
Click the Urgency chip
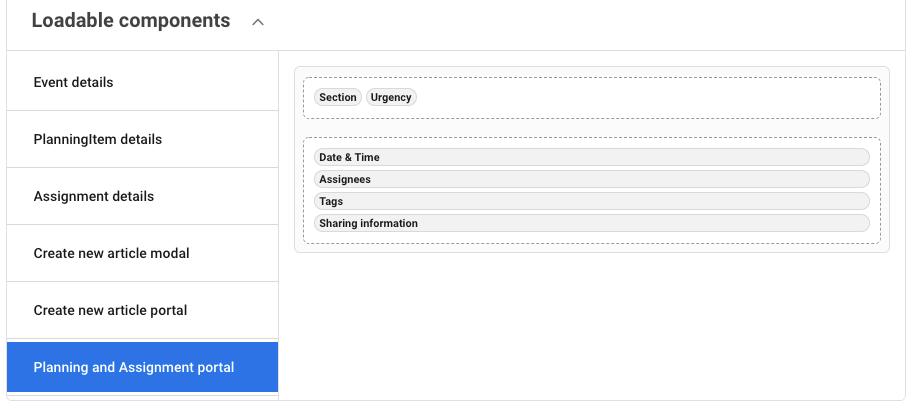click(x=391, y=97)
